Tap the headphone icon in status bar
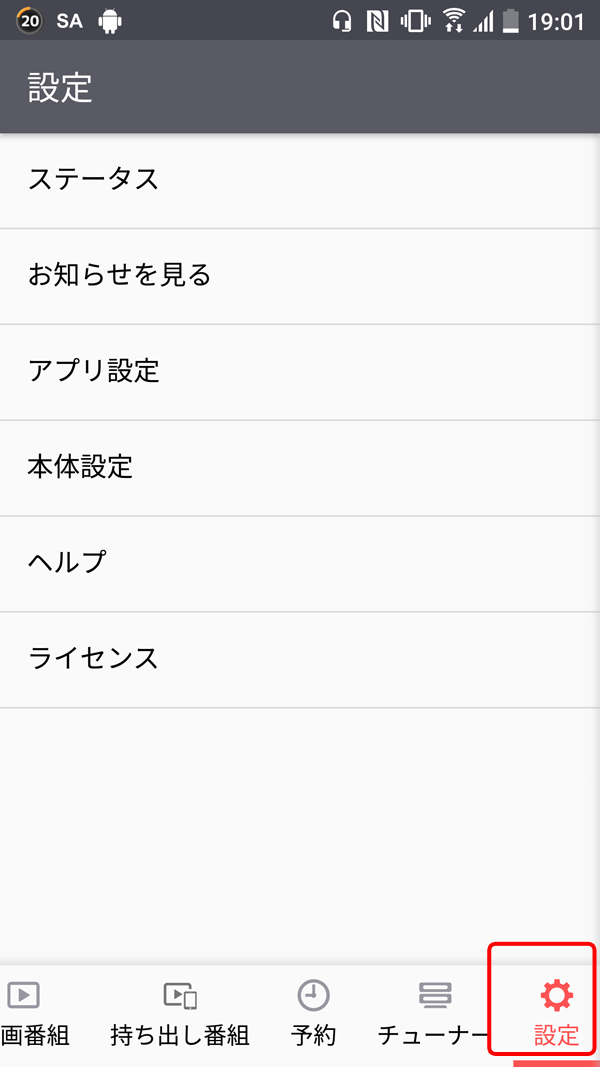 (x=341, y=22)
